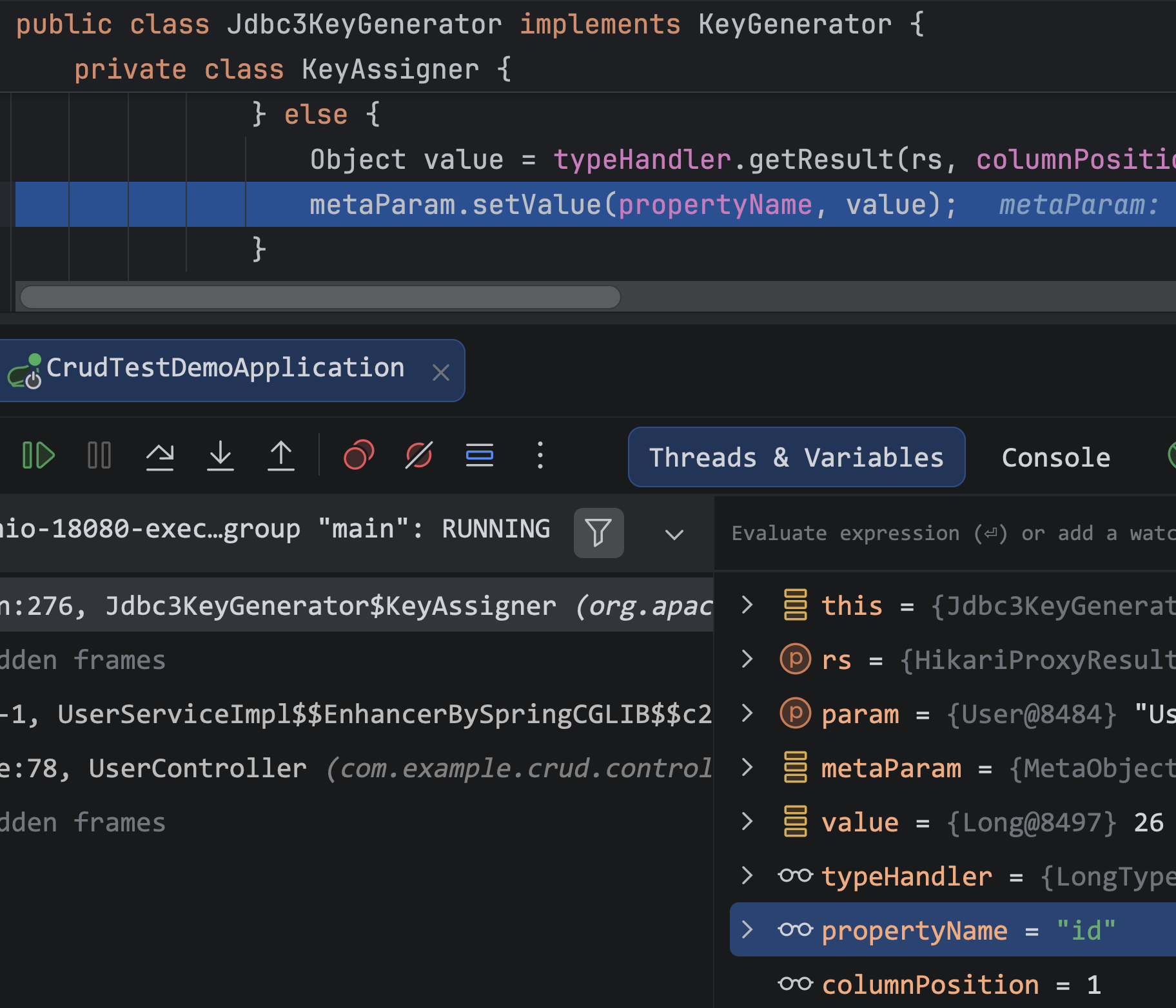This screenshot has height=1008, width=1176.
Task: Switch to the Console tab
Action: tap(1056, 457)
